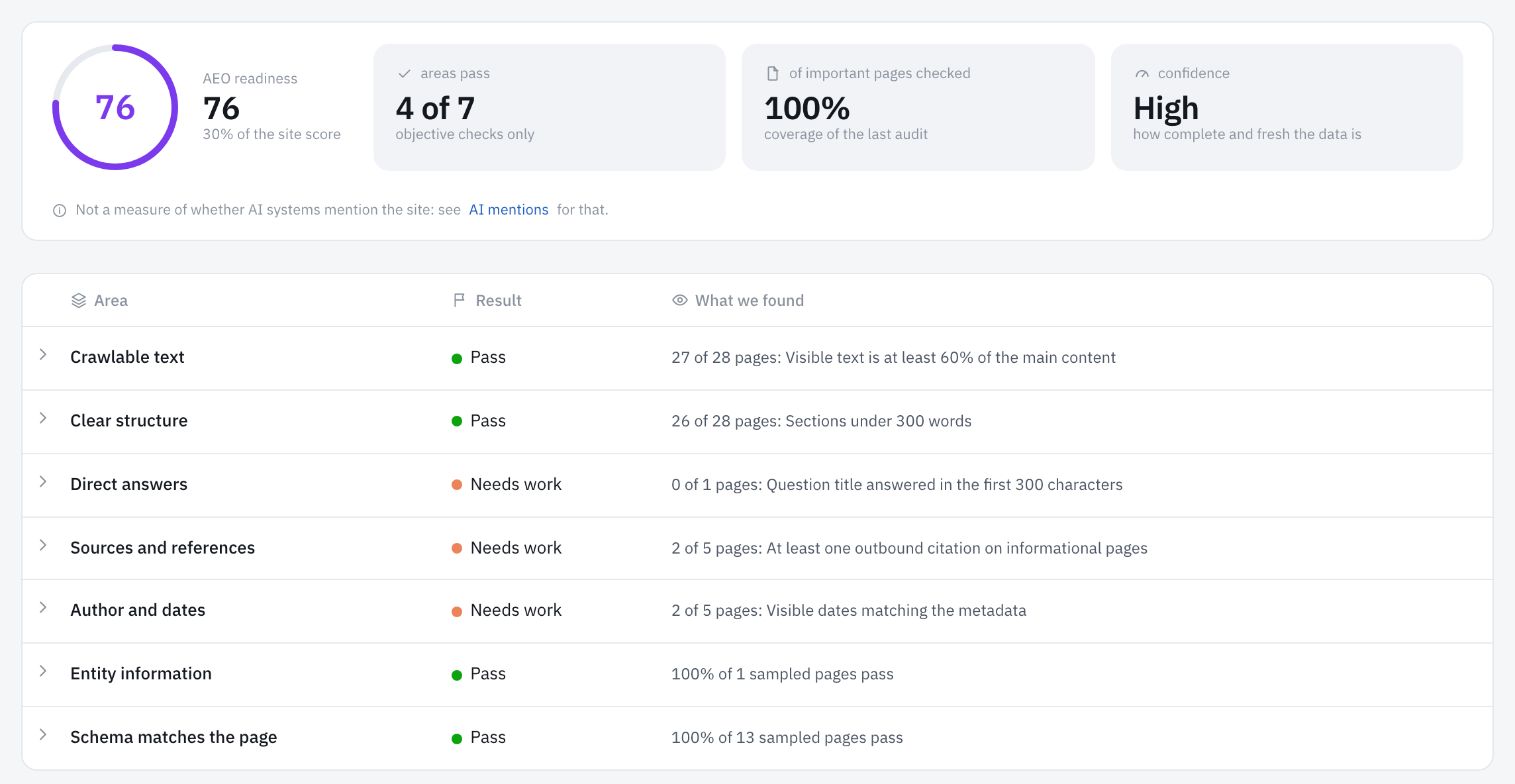
Task: Click the 'What we found' column header
Action: tap(749, 301)
